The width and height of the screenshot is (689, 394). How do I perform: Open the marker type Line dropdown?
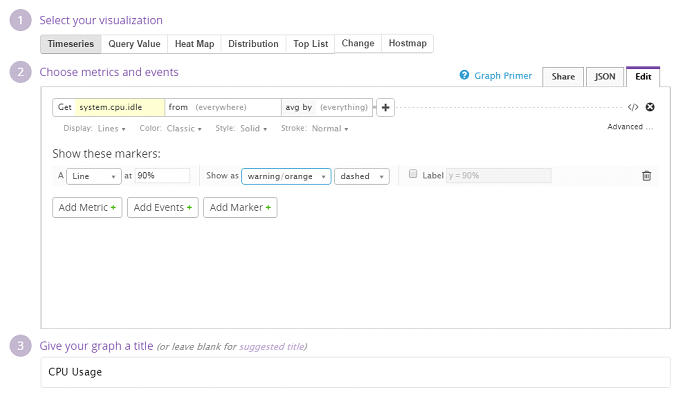pyautogui.click(x=94, y=176)
